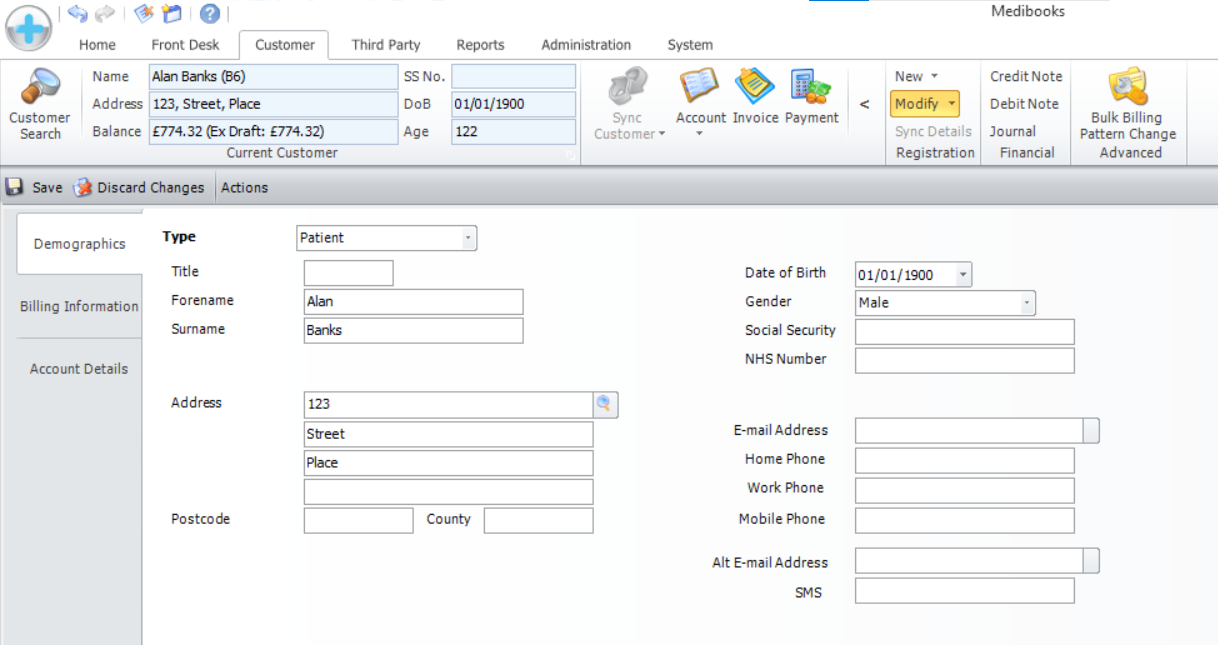The height and width of the screenshot is (645, 1218).
Task: Click the address lookup magnifier icon
Action: click(x=605, y=404)
